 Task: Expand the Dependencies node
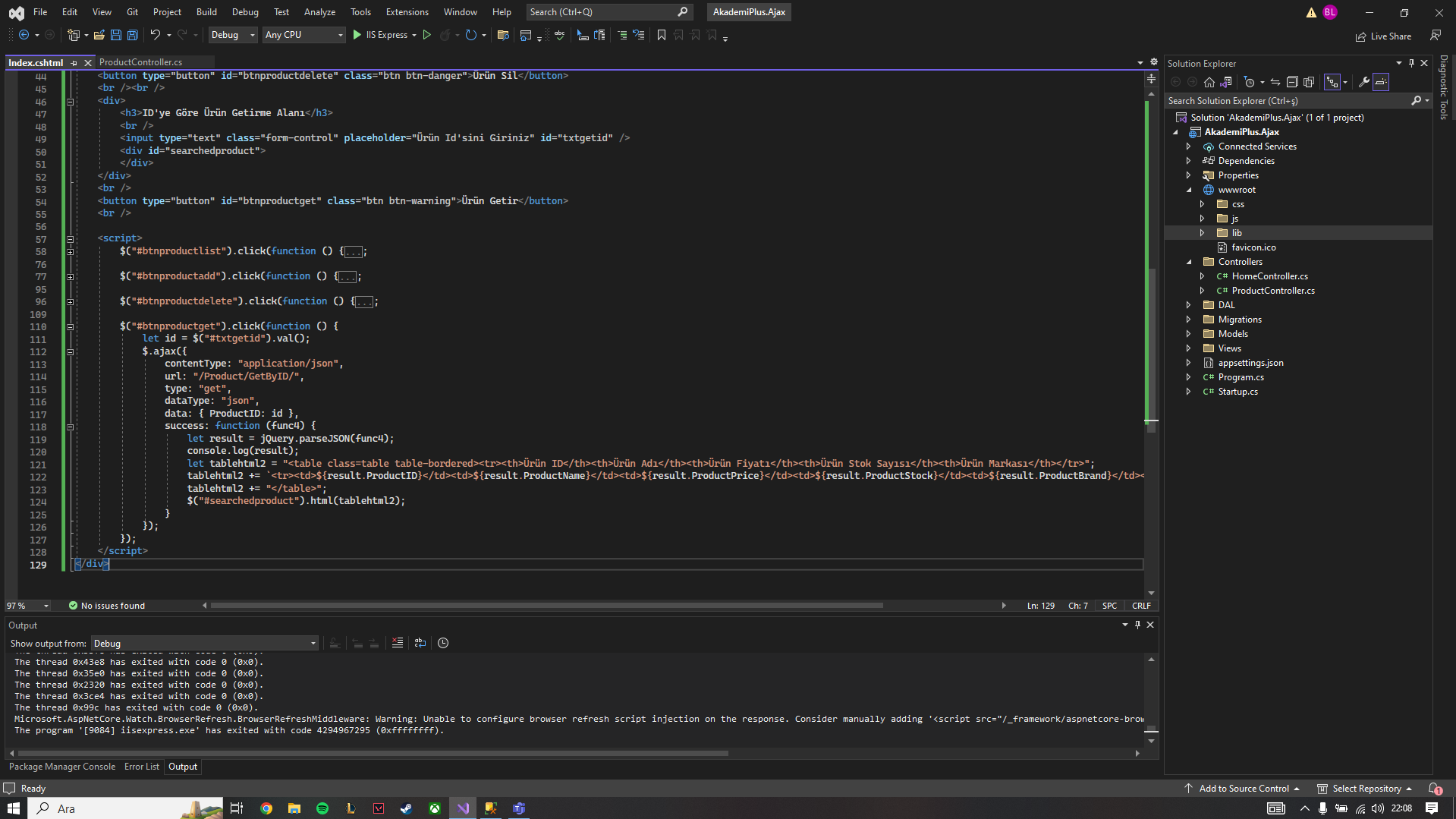pyautogui.click(x=1188, y=161)
